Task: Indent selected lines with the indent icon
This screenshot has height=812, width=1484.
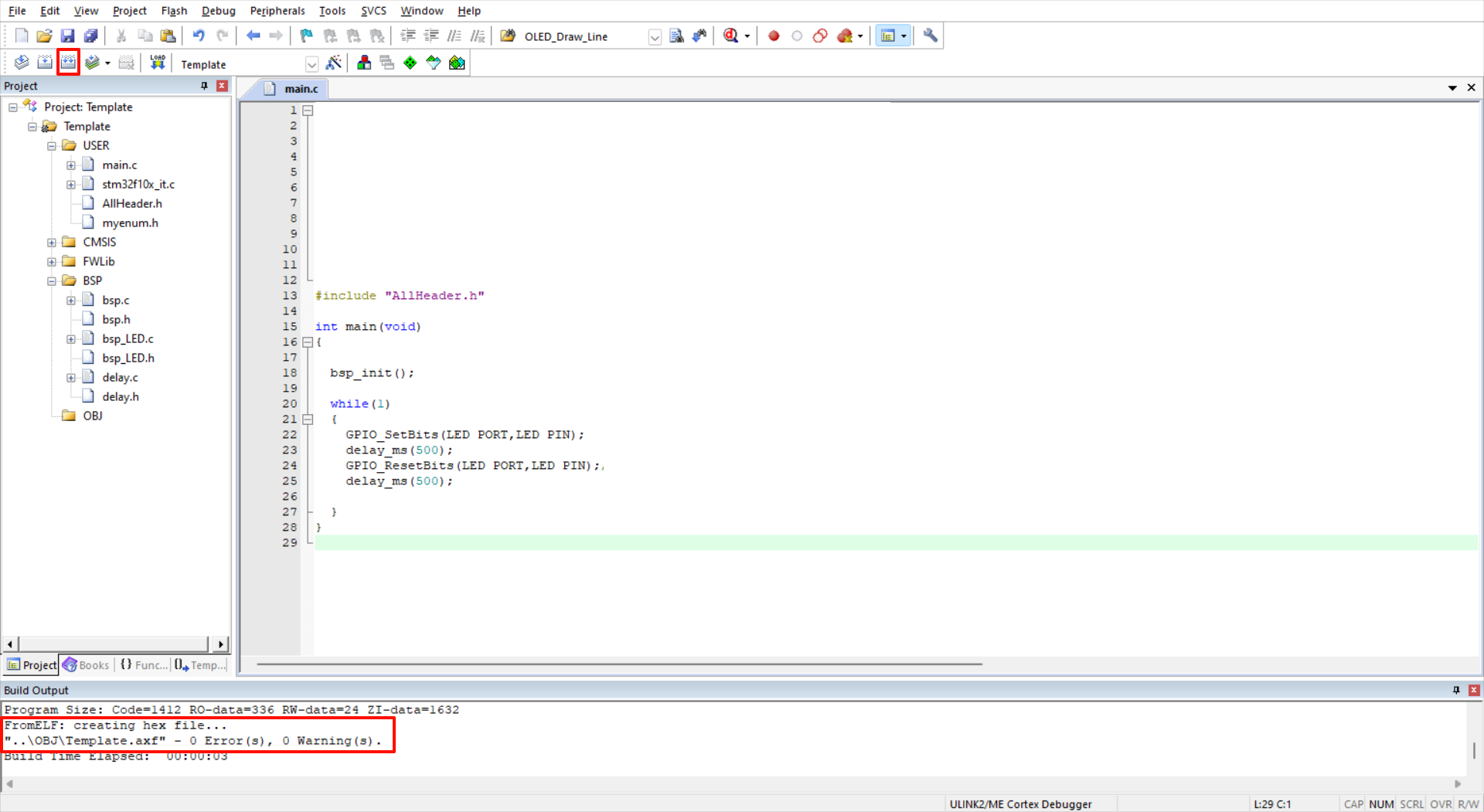Action: tap(408, 36)
